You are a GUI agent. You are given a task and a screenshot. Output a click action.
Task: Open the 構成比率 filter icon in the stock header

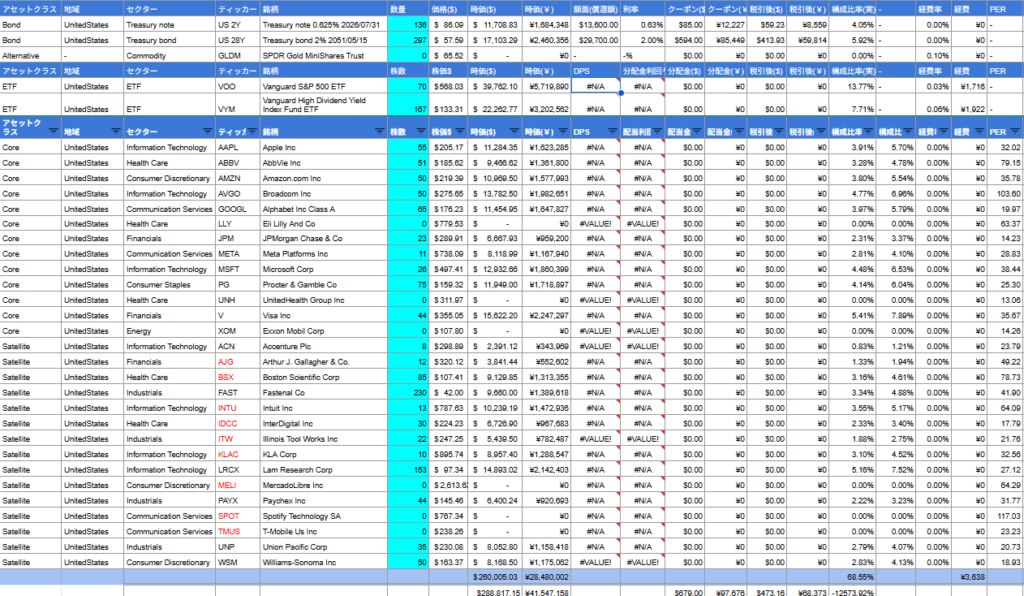(867, 131)
